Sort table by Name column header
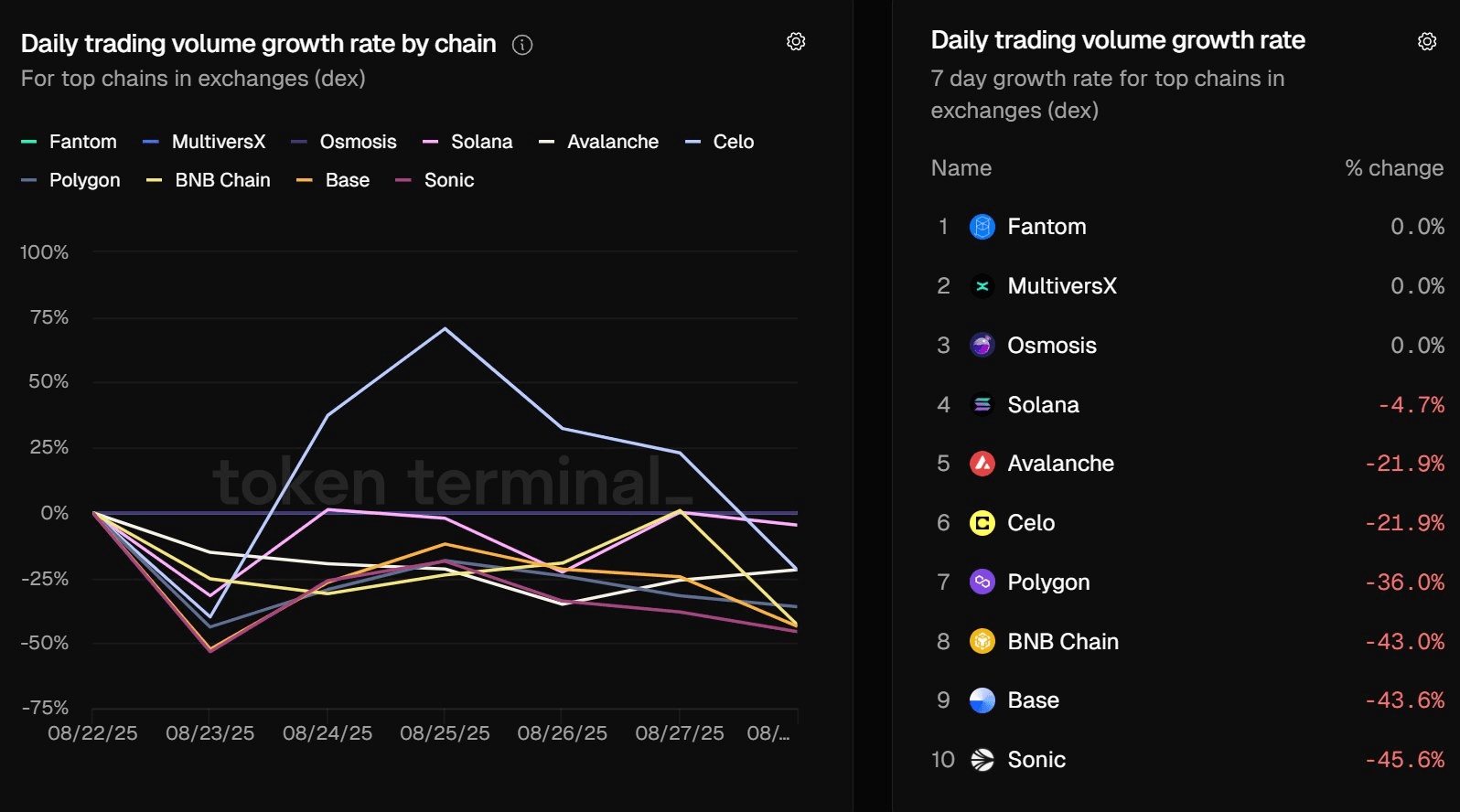1460x812 pixels. (x=961, y=168)
